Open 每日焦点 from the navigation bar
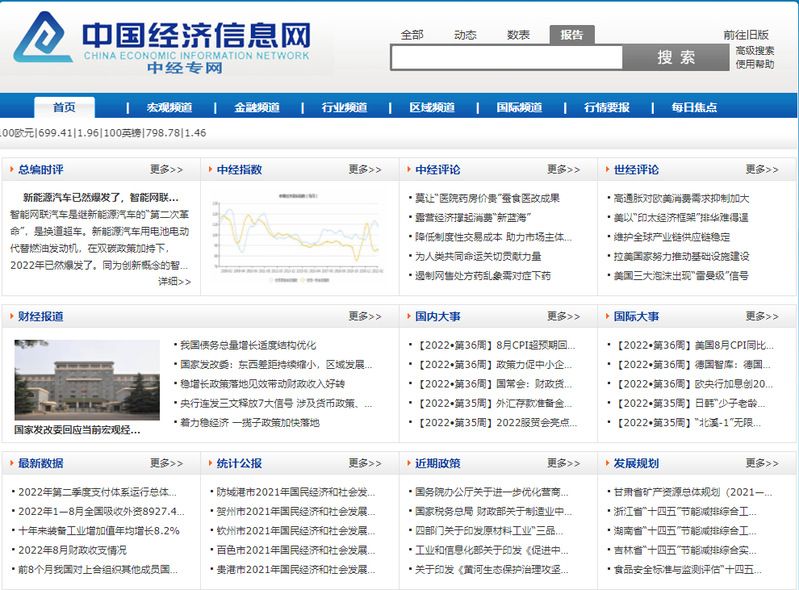 tap(693, 108)
